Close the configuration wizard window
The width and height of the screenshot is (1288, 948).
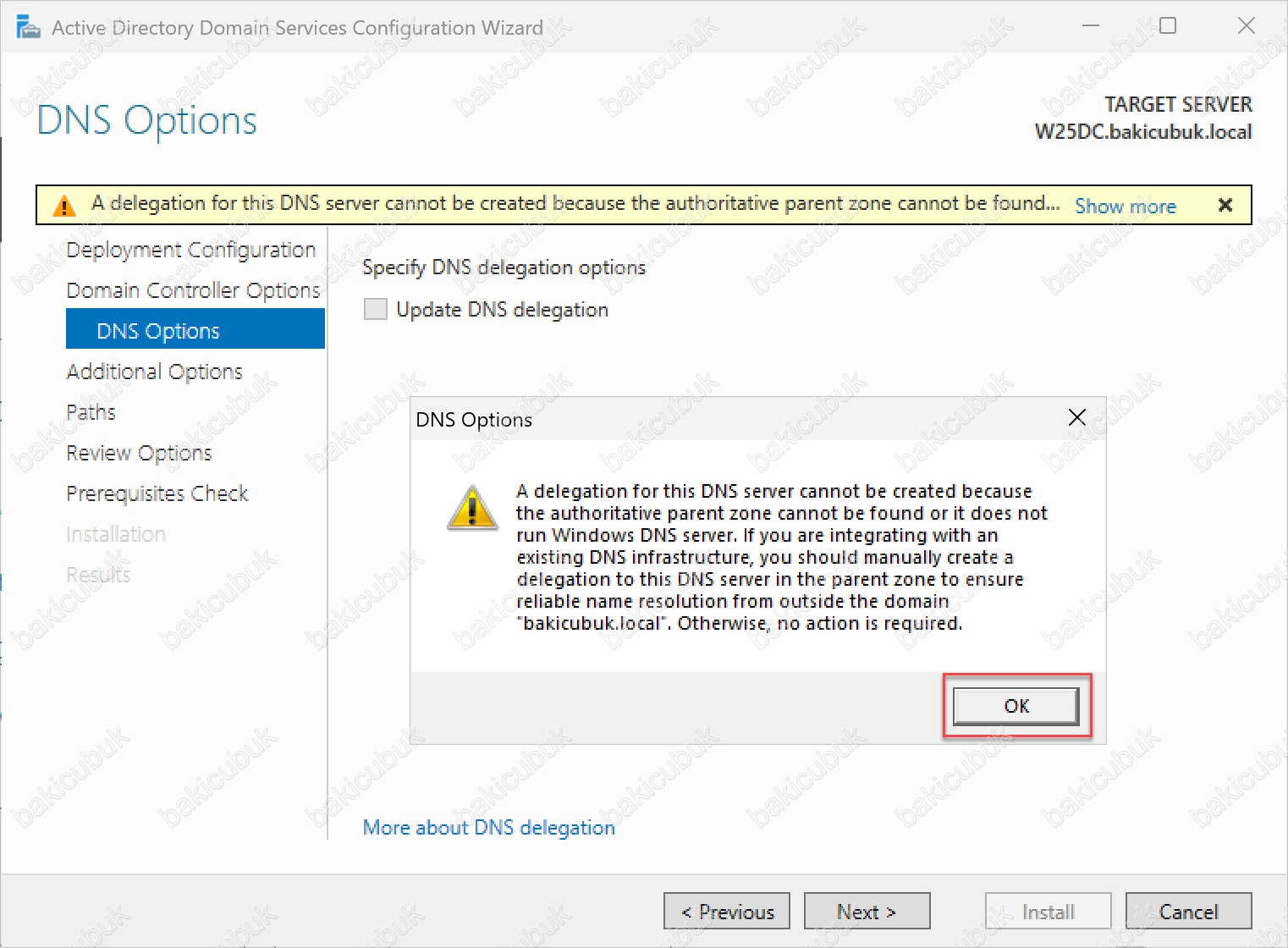[x=1246, y=26]
